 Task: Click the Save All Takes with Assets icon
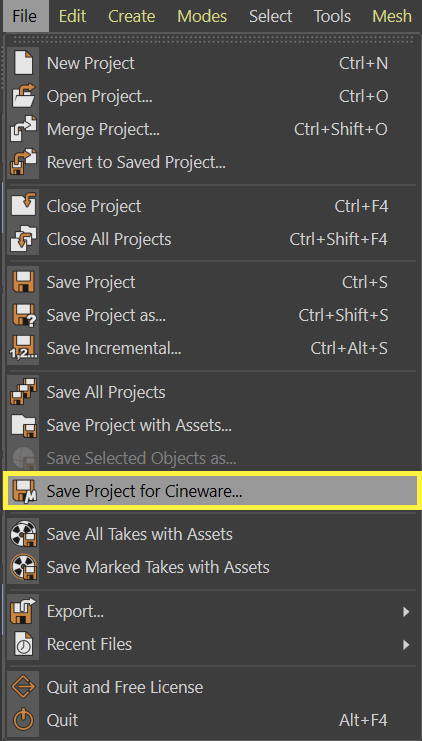click(x=23, y=534)
